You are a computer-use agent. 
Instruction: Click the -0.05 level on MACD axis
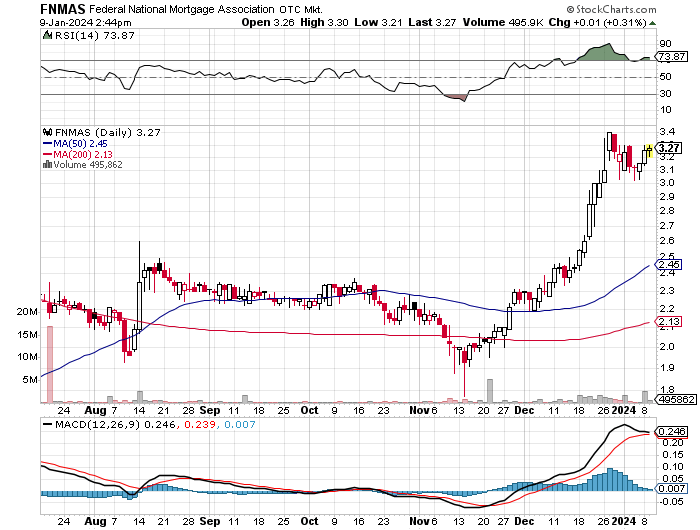(x=671, y=502)
